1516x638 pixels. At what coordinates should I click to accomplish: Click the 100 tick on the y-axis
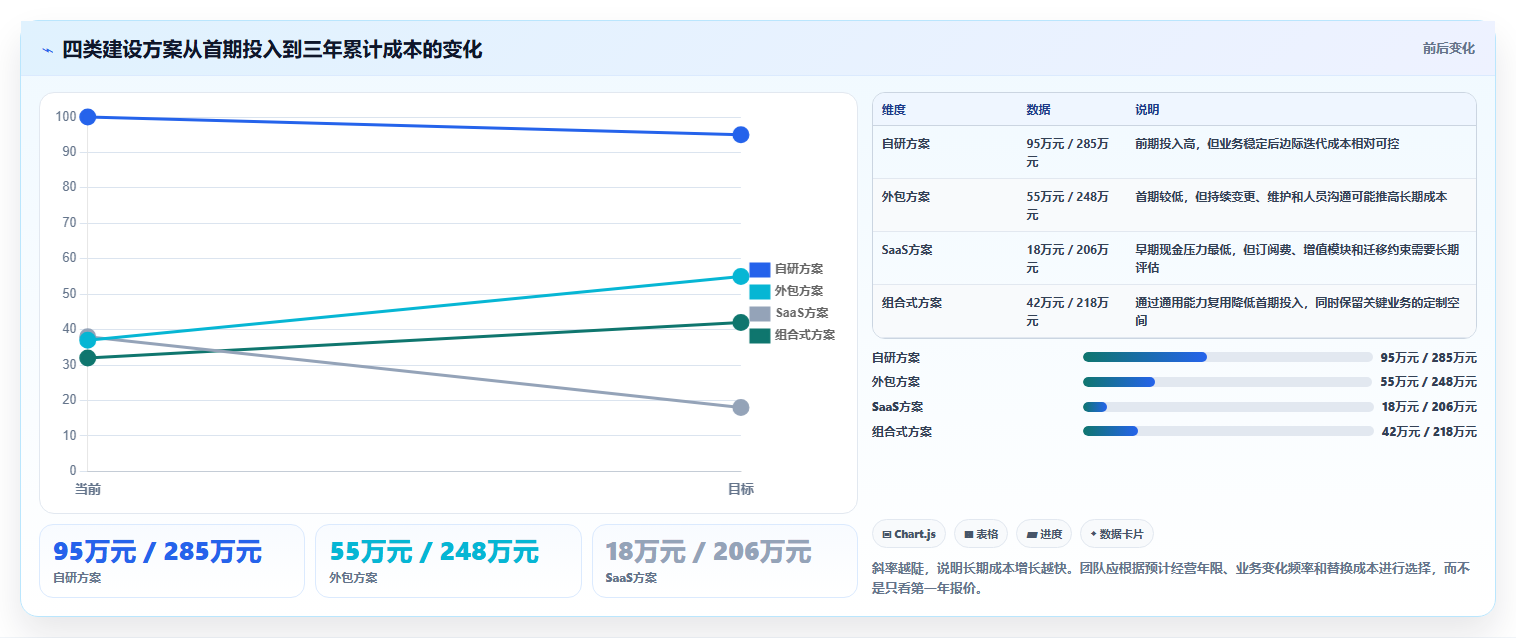(66, 117)
